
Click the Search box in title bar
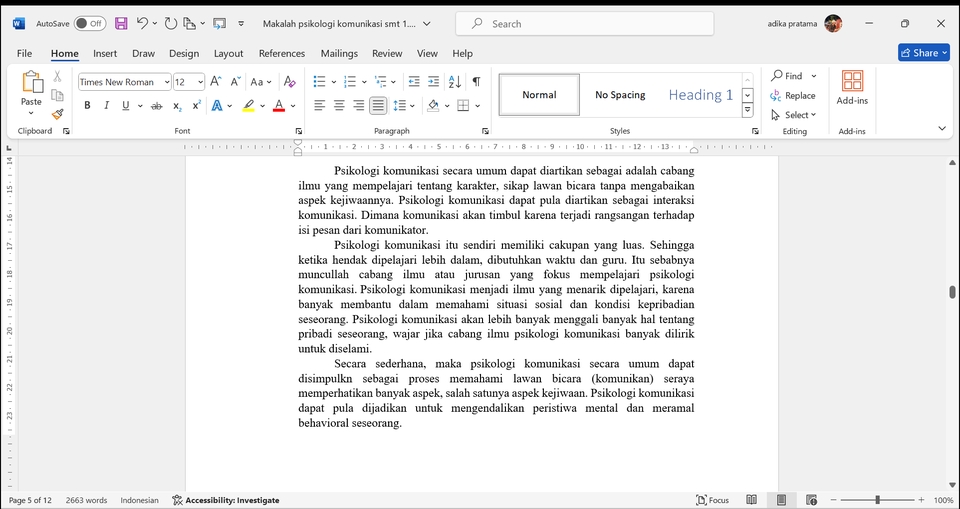pos(585,24)
